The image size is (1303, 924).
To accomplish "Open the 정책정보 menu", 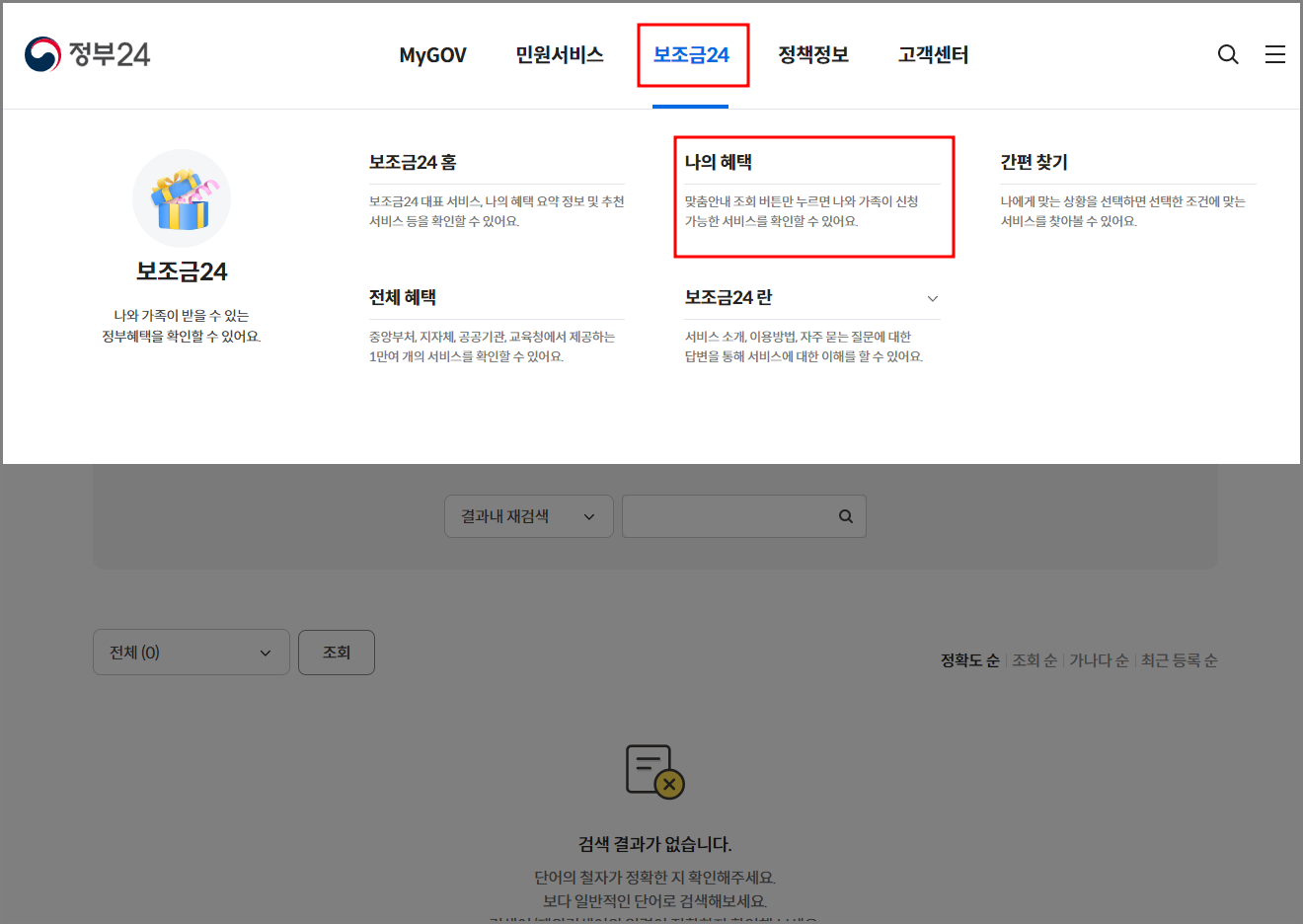I will (x=813, y=55).
